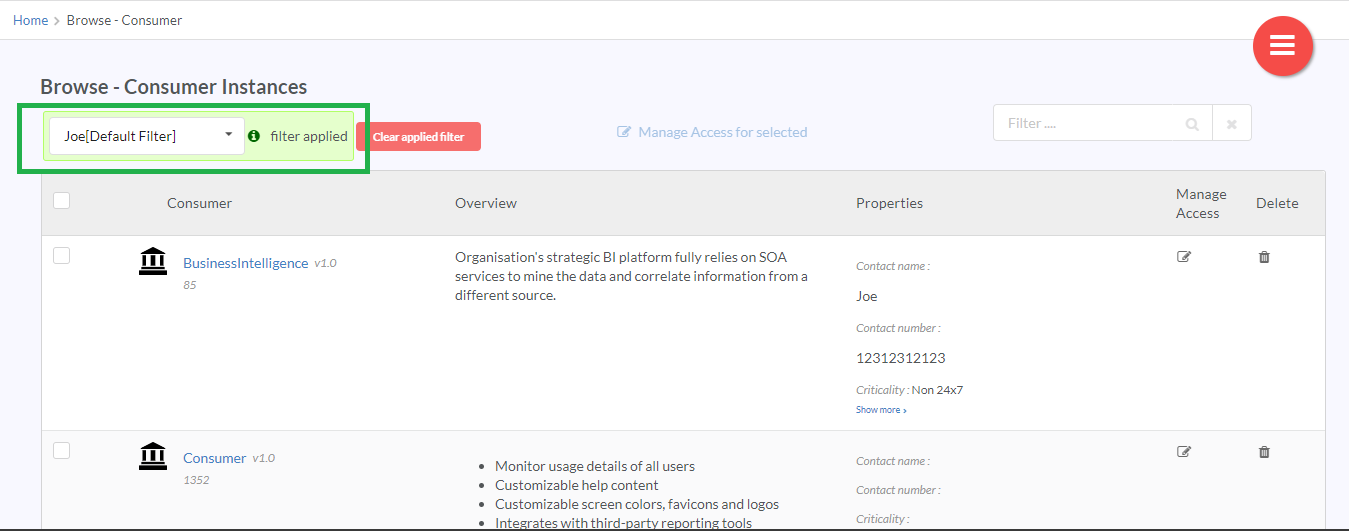This screenshot has height=531, width=1349.
Task: Click the edit access icon for BusinessIntelligence
Action: point(1184,257)
